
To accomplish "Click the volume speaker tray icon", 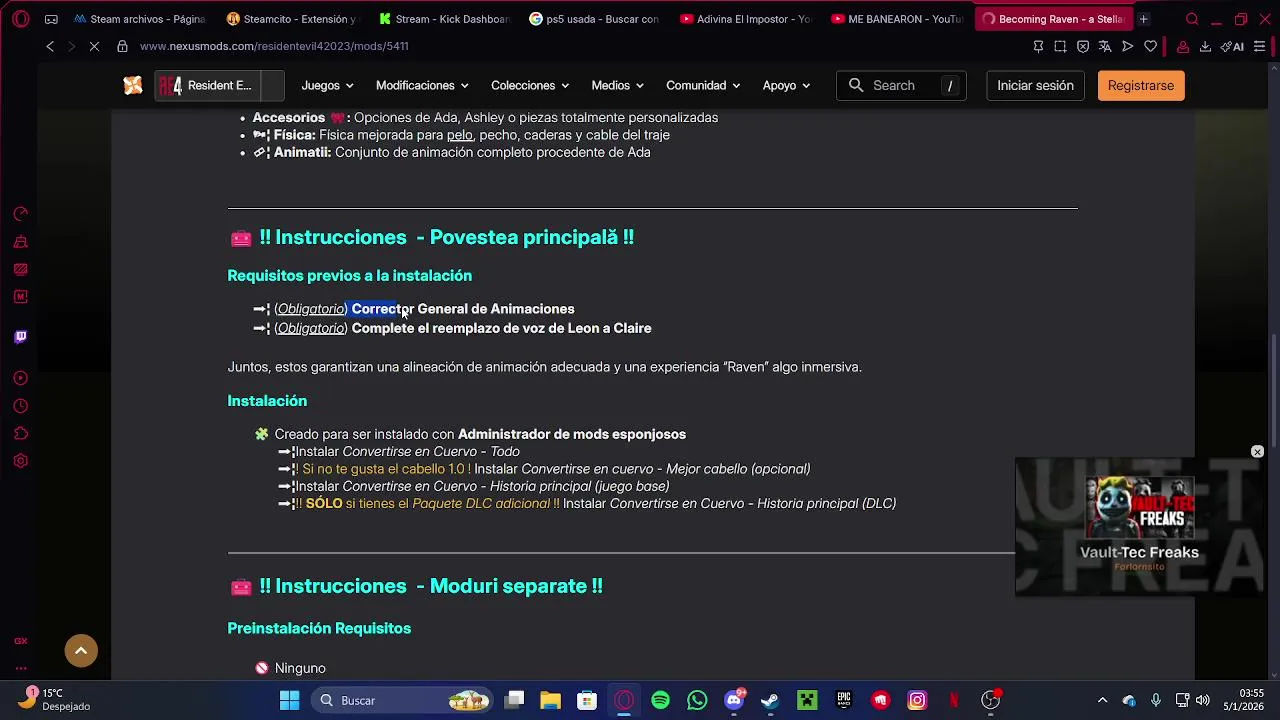I will pos(1203,700).
